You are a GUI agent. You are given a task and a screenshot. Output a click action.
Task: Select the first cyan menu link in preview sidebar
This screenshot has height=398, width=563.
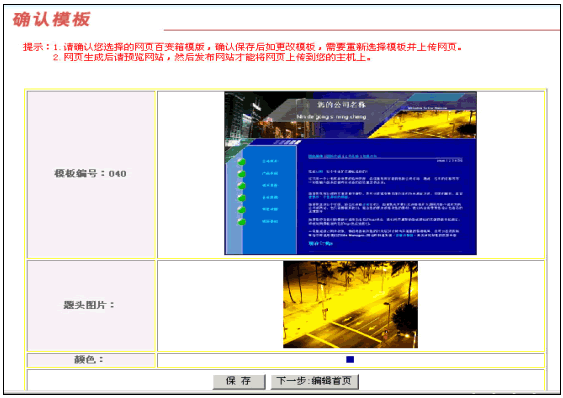(270, 162)
